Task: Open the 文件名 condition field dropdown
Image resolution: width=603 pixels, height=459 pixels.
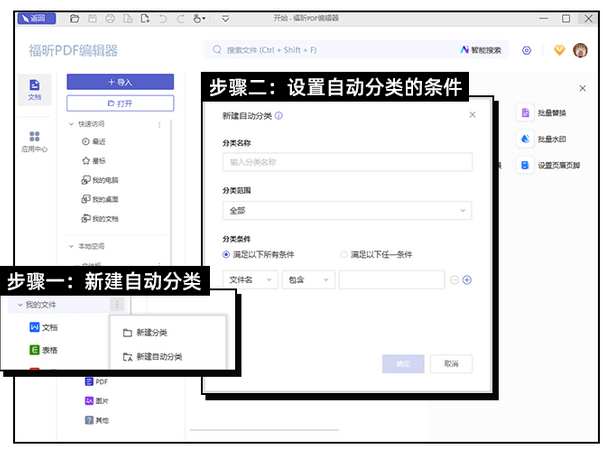Action: pos(250,280)
